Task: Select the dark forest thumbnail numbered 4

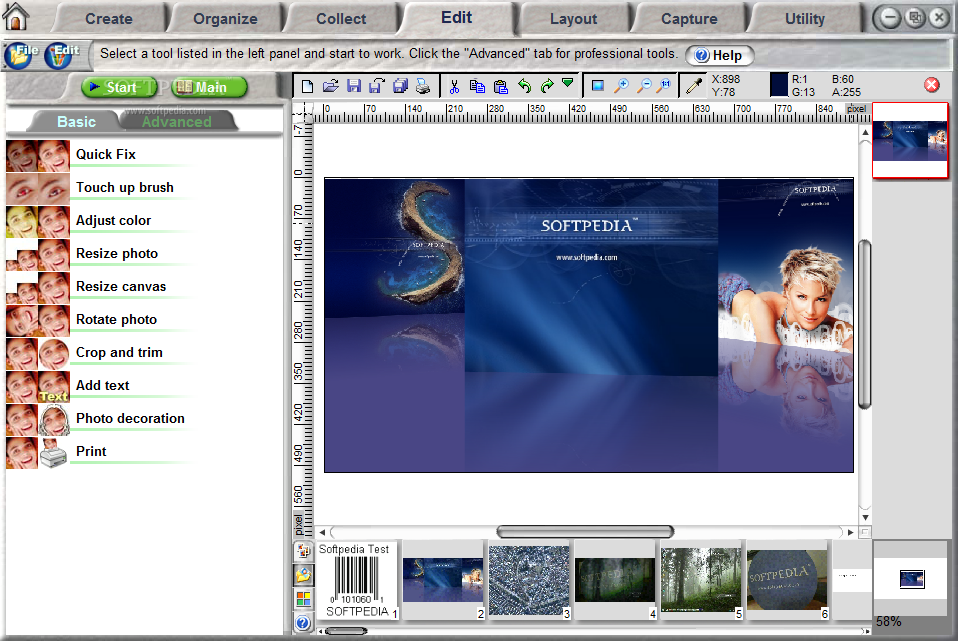Action: 615,581
